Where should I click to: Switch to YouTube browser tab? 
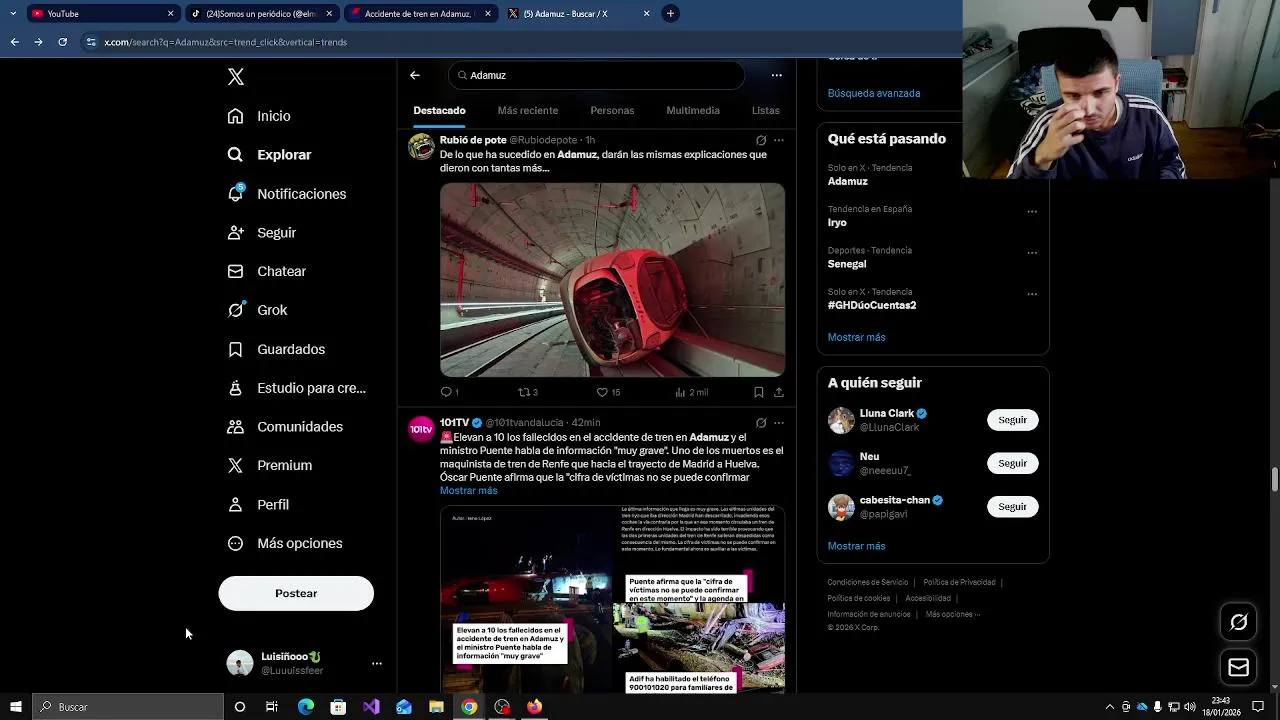[x=102, y=14]
